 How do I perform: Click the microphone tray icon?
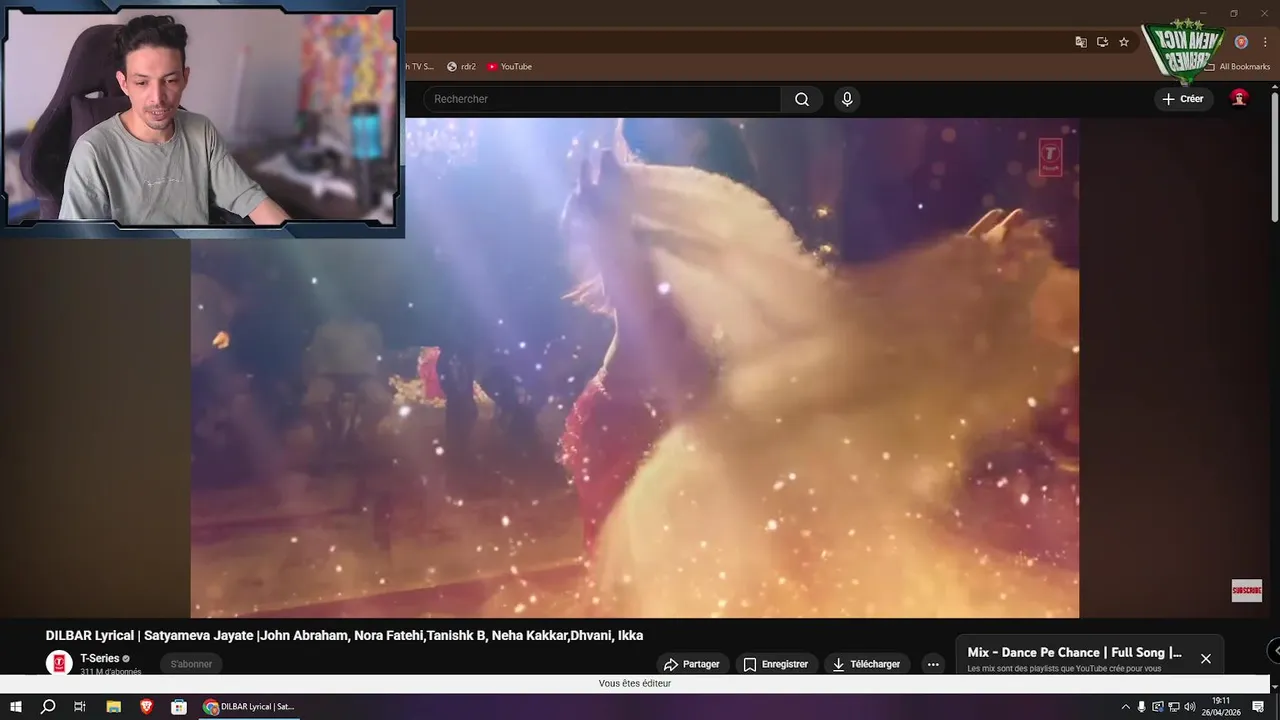(1142, 706)
